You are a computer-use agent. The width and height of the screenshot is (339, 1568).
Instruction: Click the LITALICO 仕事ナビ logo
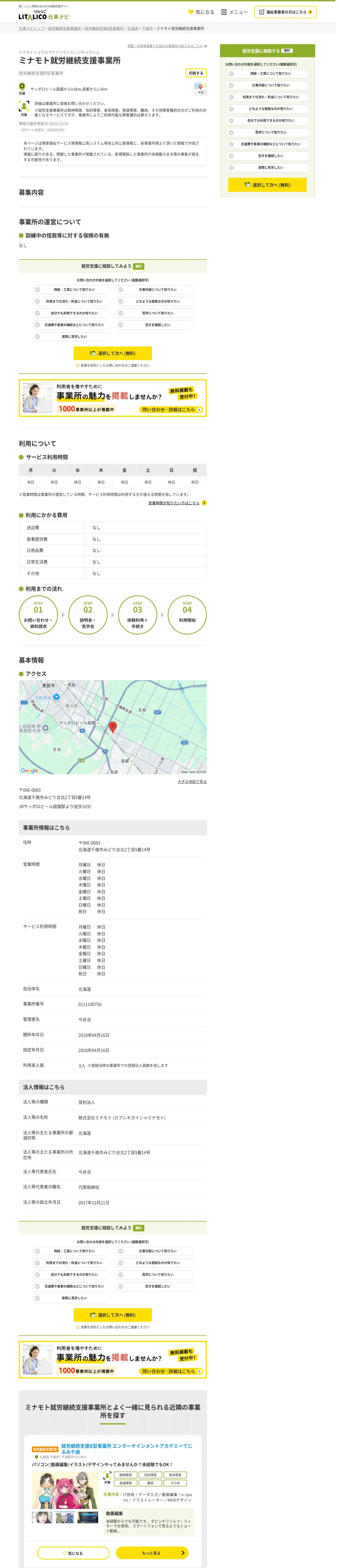coord(44,15)
